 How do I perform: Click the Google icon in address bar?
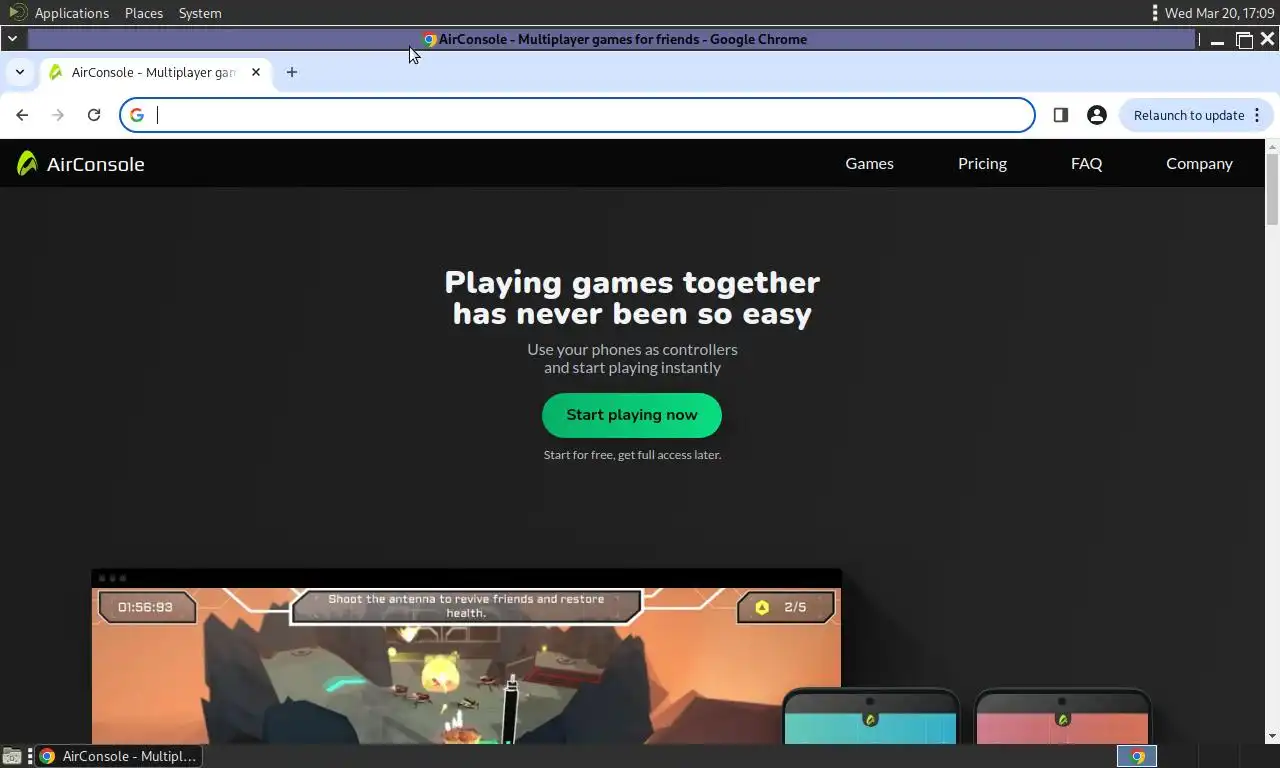[x=137, y=115]
